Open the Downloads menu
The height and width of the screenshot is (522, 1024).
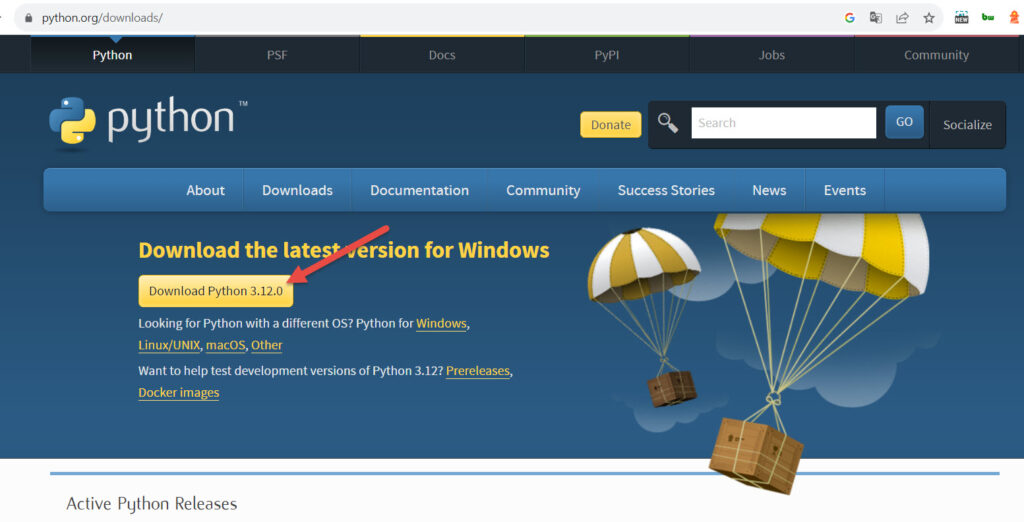(x=297, y=190)
